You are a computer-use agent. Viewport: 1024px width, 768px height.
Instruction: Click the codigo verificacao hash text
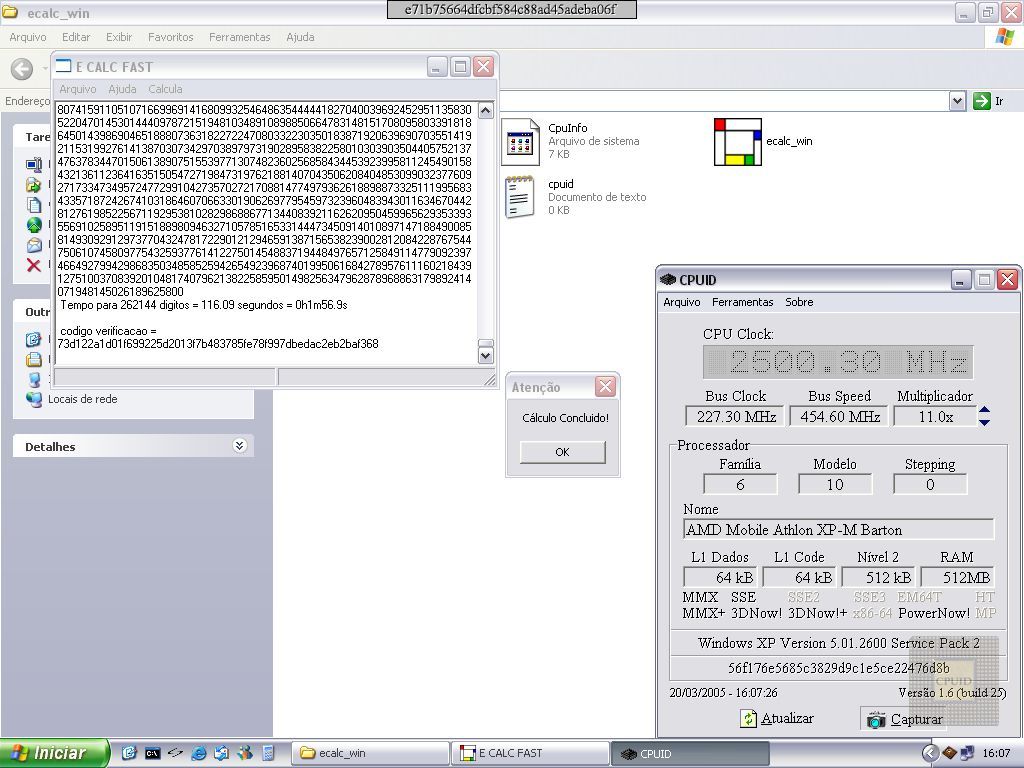(218, 344)
